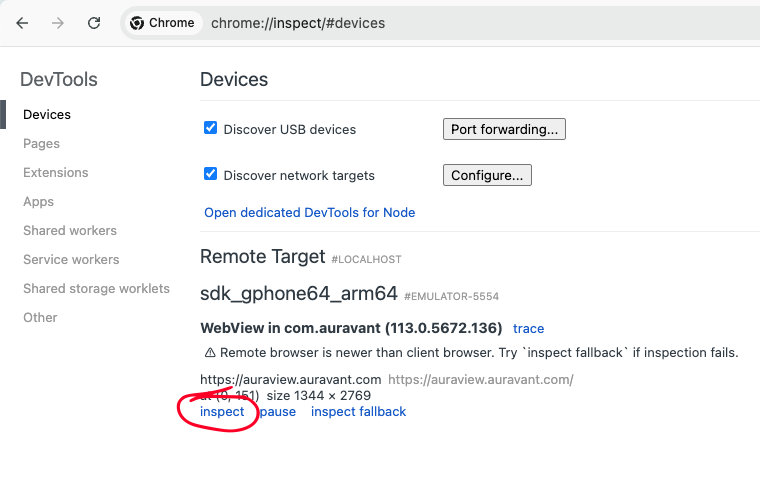Click the Chrome logo chip in address bar
Viewport: 760px width, 488px height.
click(x=162, y=23)
